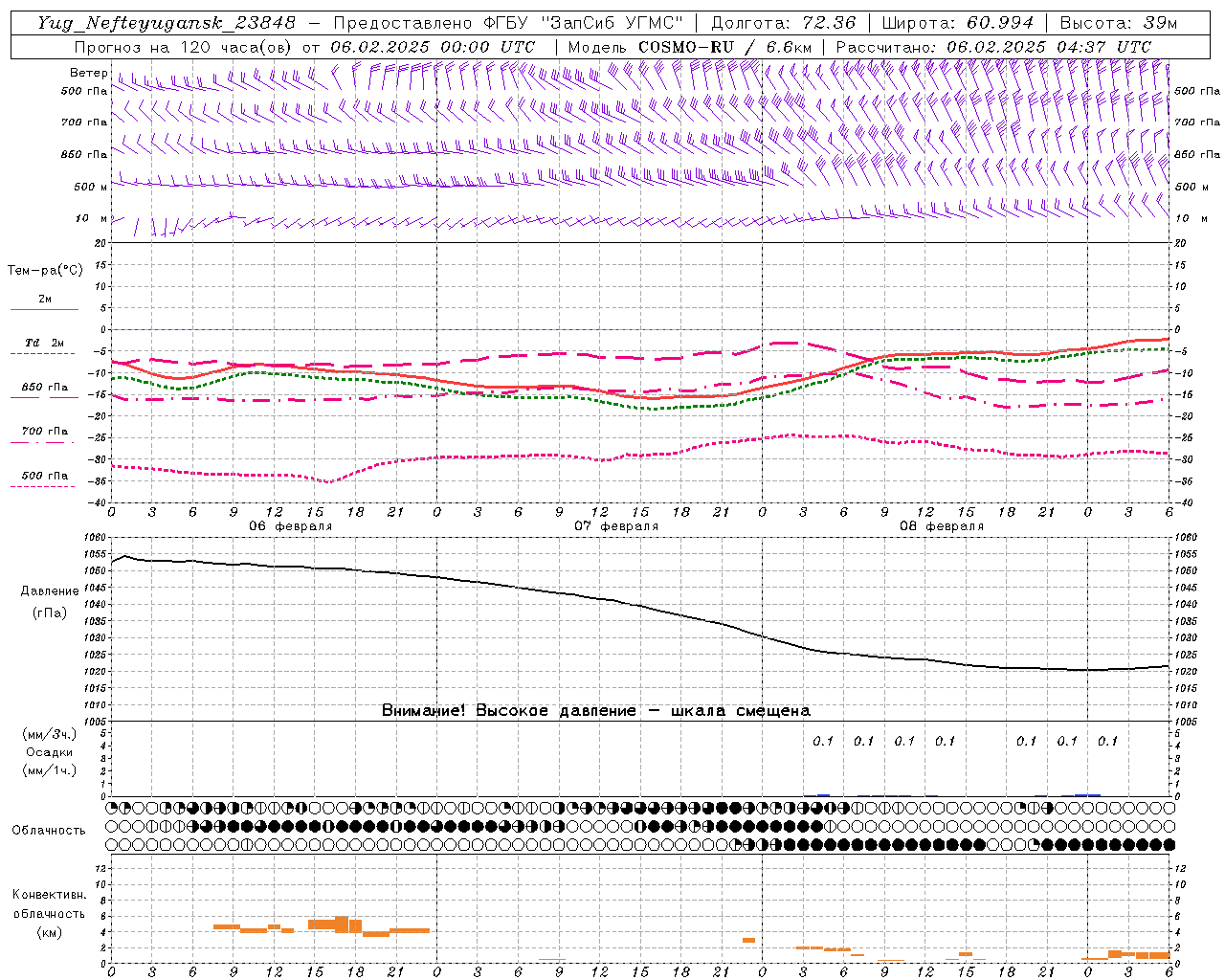The image size is (1225, 980).
Task: Click the Модель COSMO-RU / 6.6км text
Action: tap(689, 47)
